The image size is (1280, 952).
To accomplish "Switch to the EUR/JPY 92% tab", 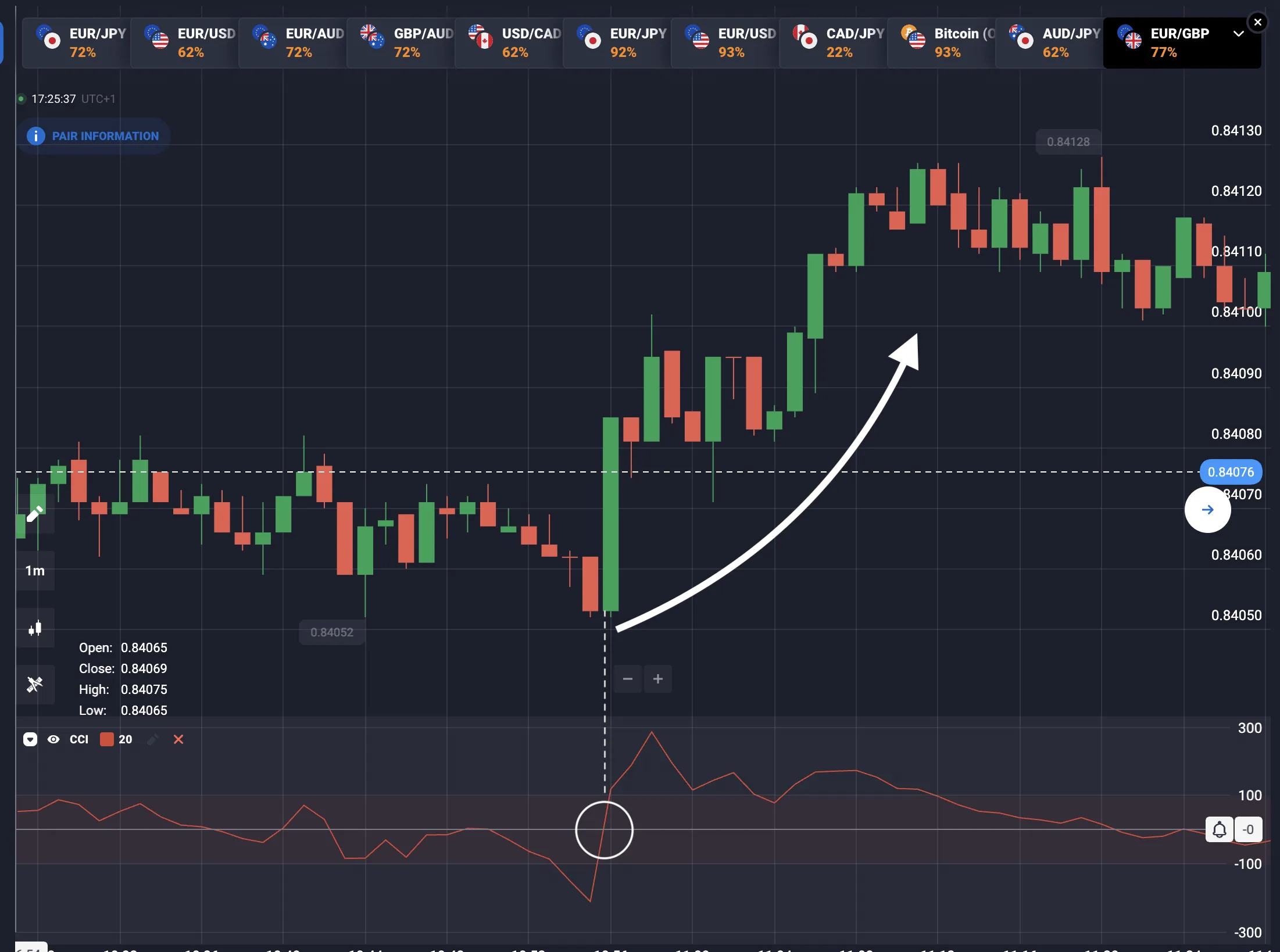I will tap(617, 43).
